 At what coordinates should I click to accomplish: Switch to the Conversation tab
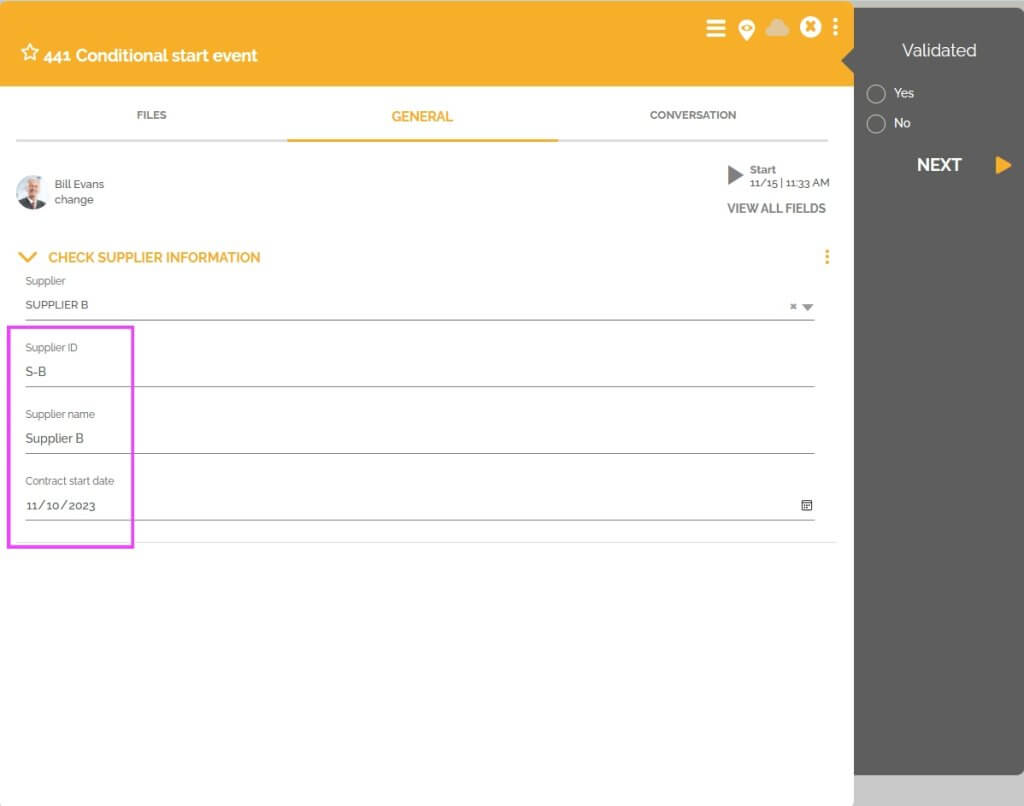(x=692, y=115)
